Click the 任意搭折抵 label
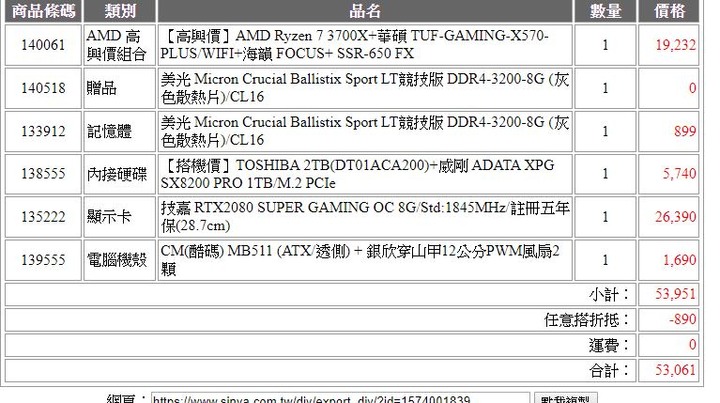 pyautogui.click(x=586, y=319)
